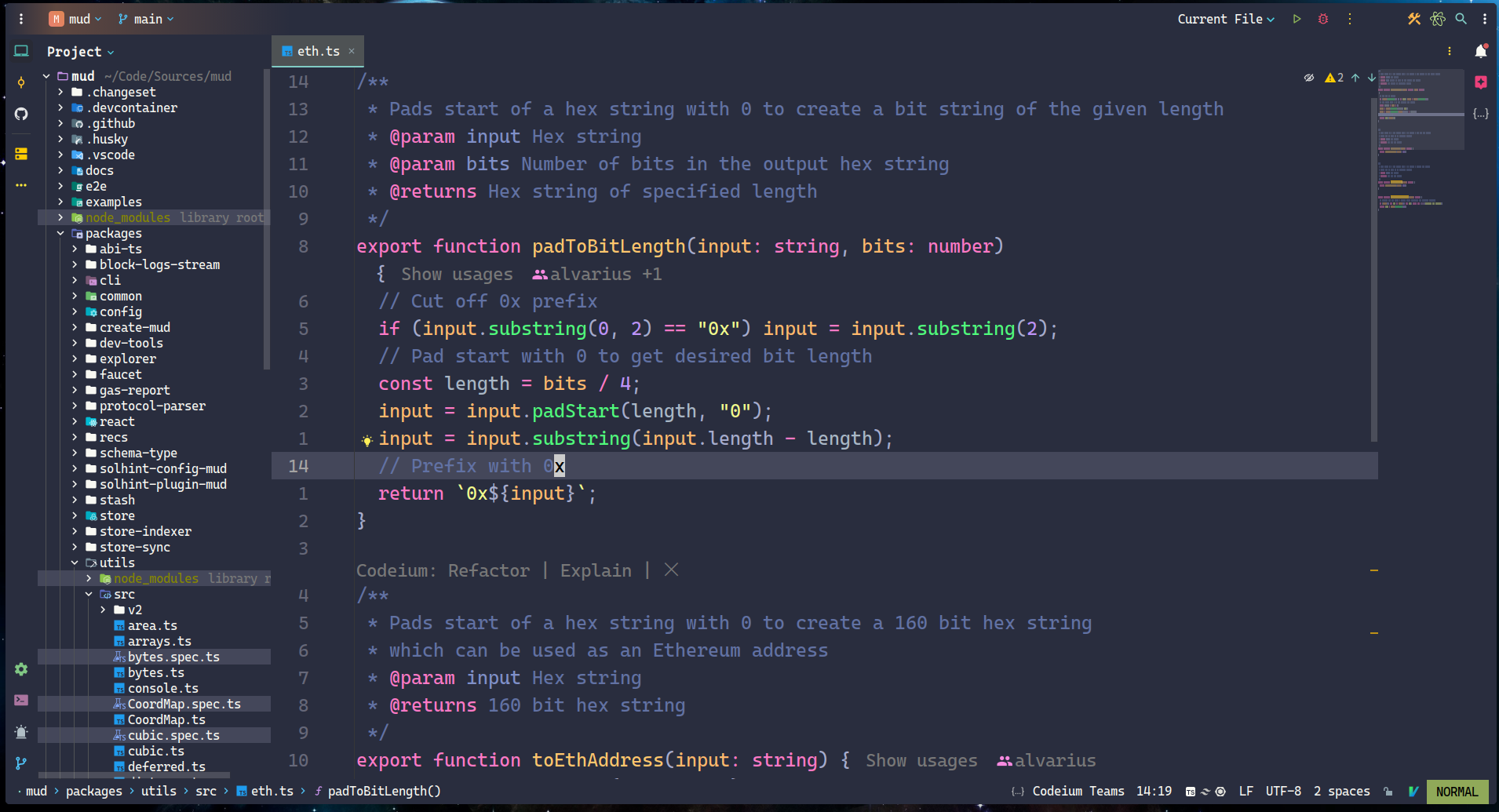Open the Current File run configuration dropdown
The image size is (1499, 812).
click(1226, 18)
